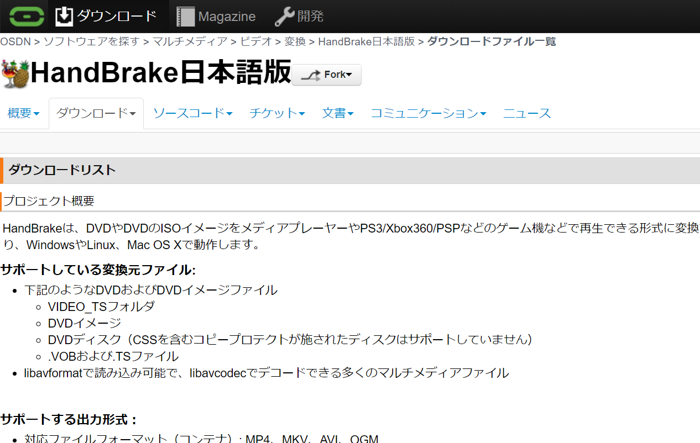Click the 下記のようなDVD list item
This screenshot has width=700, height=443.
pos(151,290)
